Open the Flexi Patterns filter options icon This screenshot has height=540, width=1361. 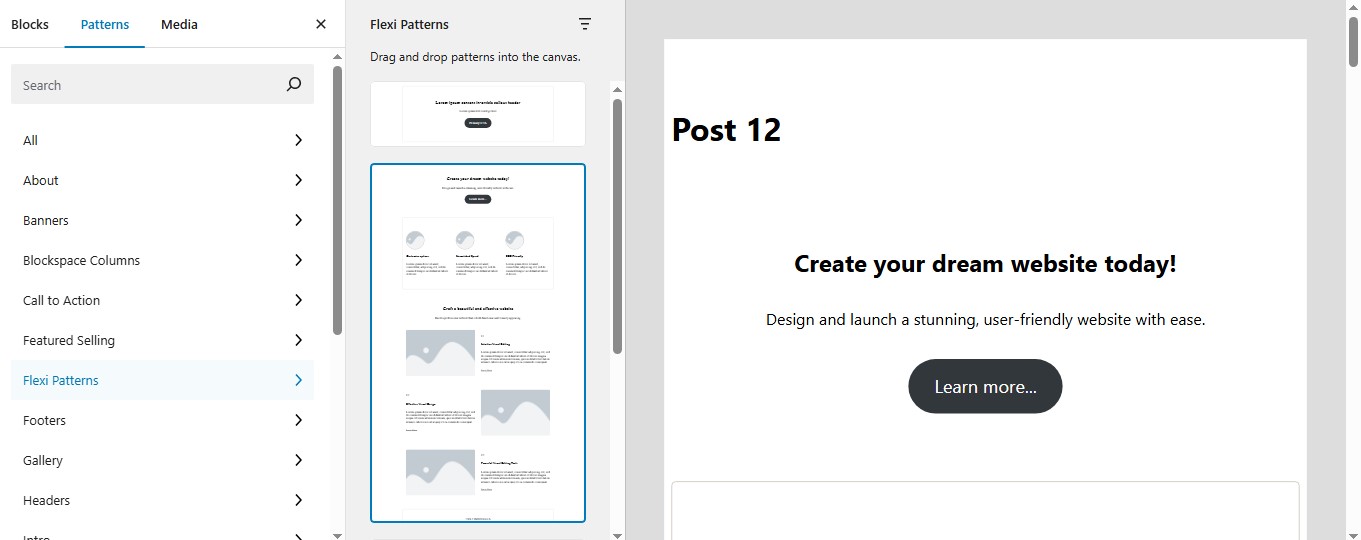(585, 24)
